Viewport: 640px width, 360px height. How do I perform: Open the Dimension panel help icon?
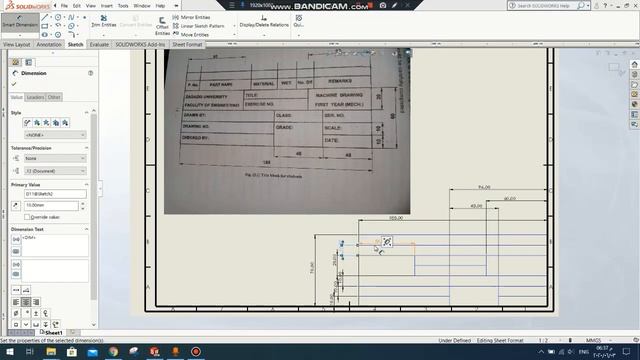tap(91, 73)
